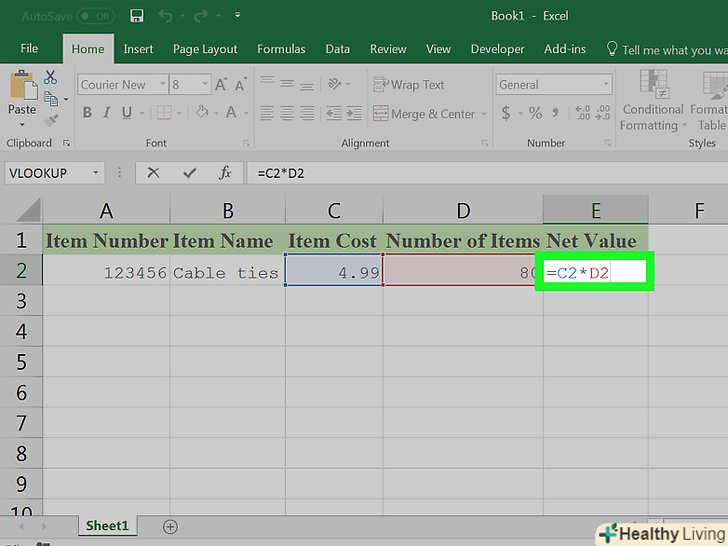
Task: Select cell B2 containing Cable ties
Action: pos(226,271)
